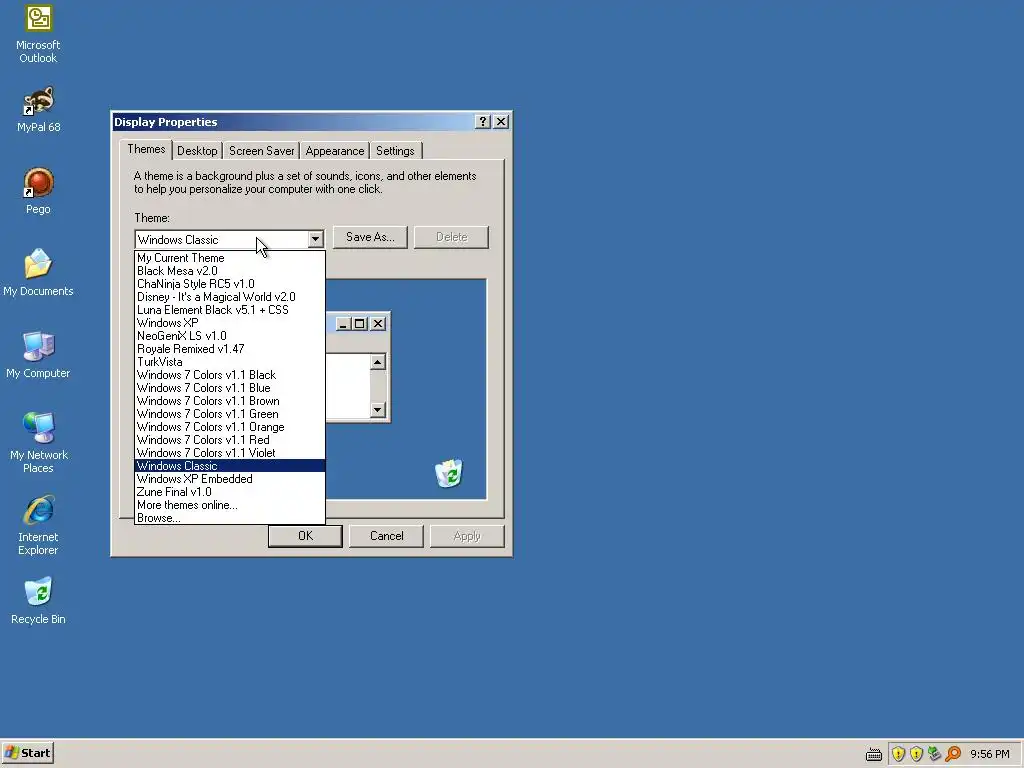Select Windows 7 Colors v1.1 Green
Image resolution: width=1024 pixels, height=768 pixels.
[x=230, y=414]
